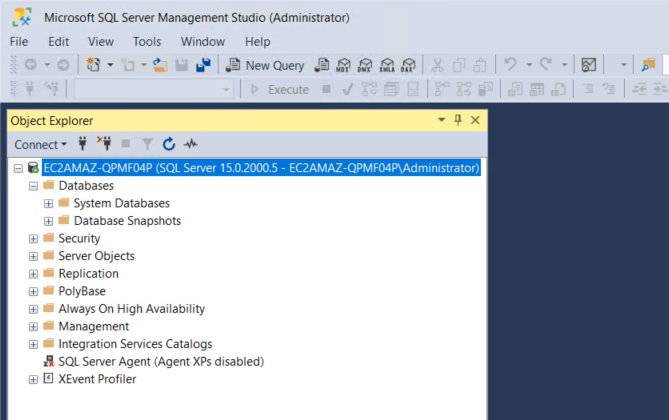The width and height of the screenshot is (669, 420).
Task: Expand the Management folder
Action: coord(33,327)
